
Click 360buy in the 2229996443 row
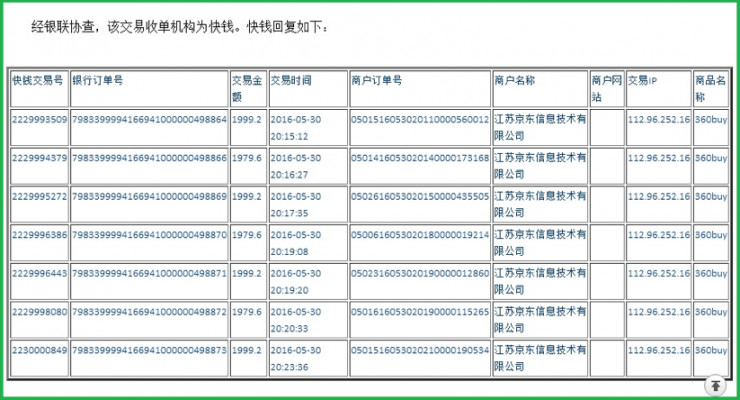(711, 274)
